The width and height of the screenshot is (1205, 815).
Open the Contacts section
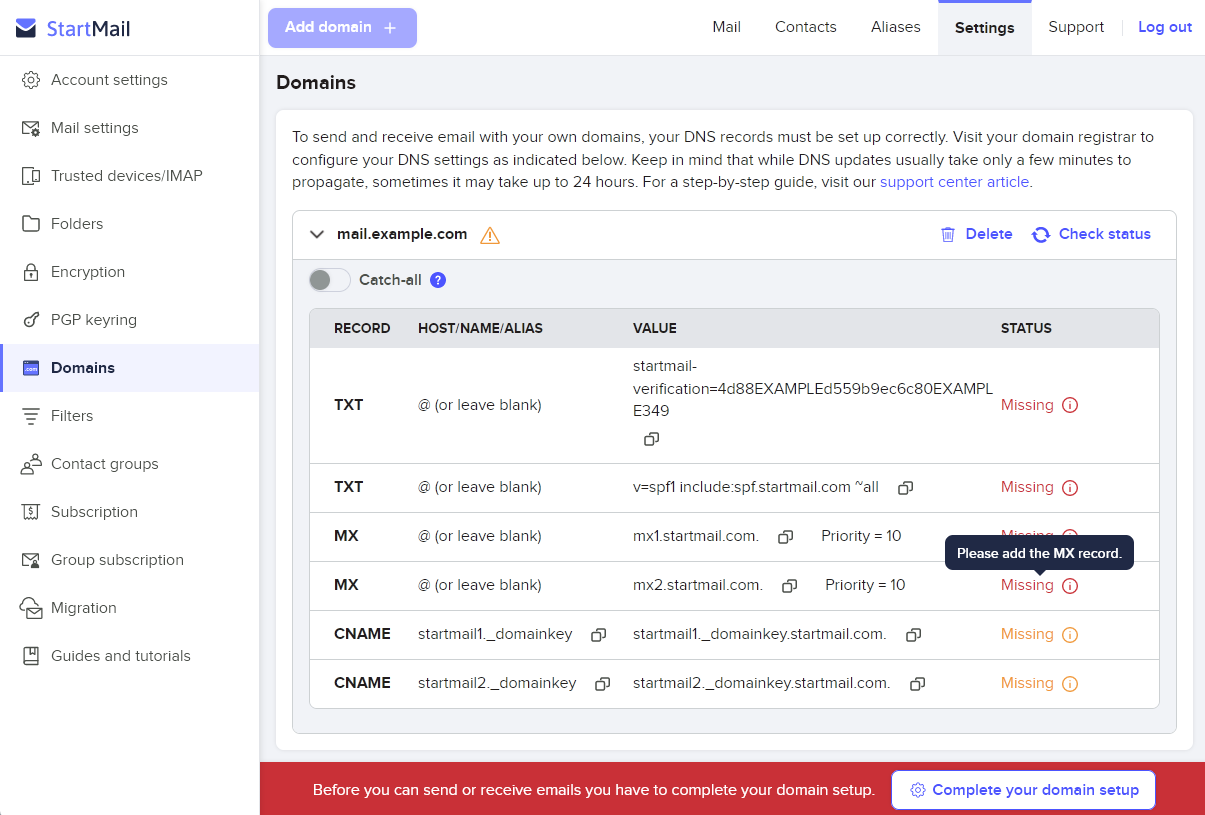click(x=805, y=27)
